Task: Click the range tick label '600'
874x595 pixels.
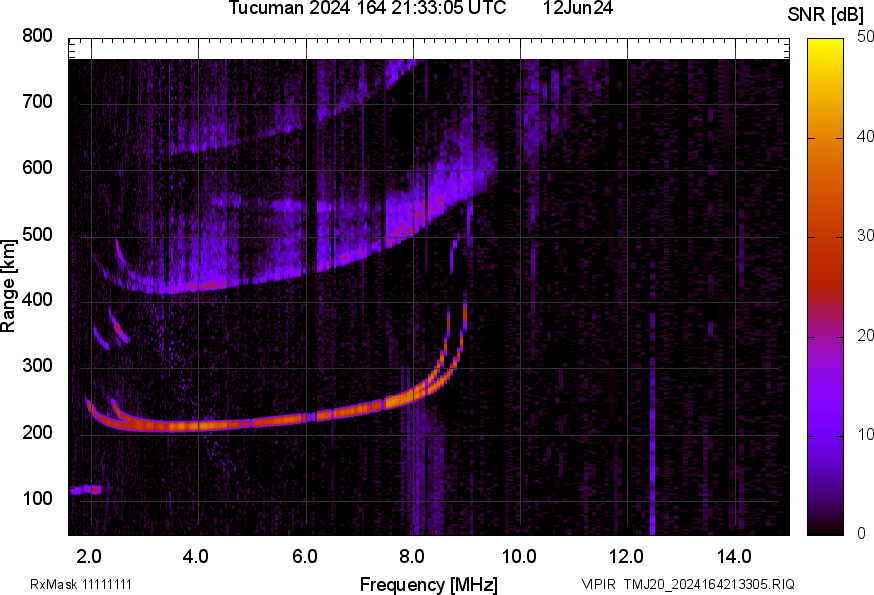Action: click(37, 168)
